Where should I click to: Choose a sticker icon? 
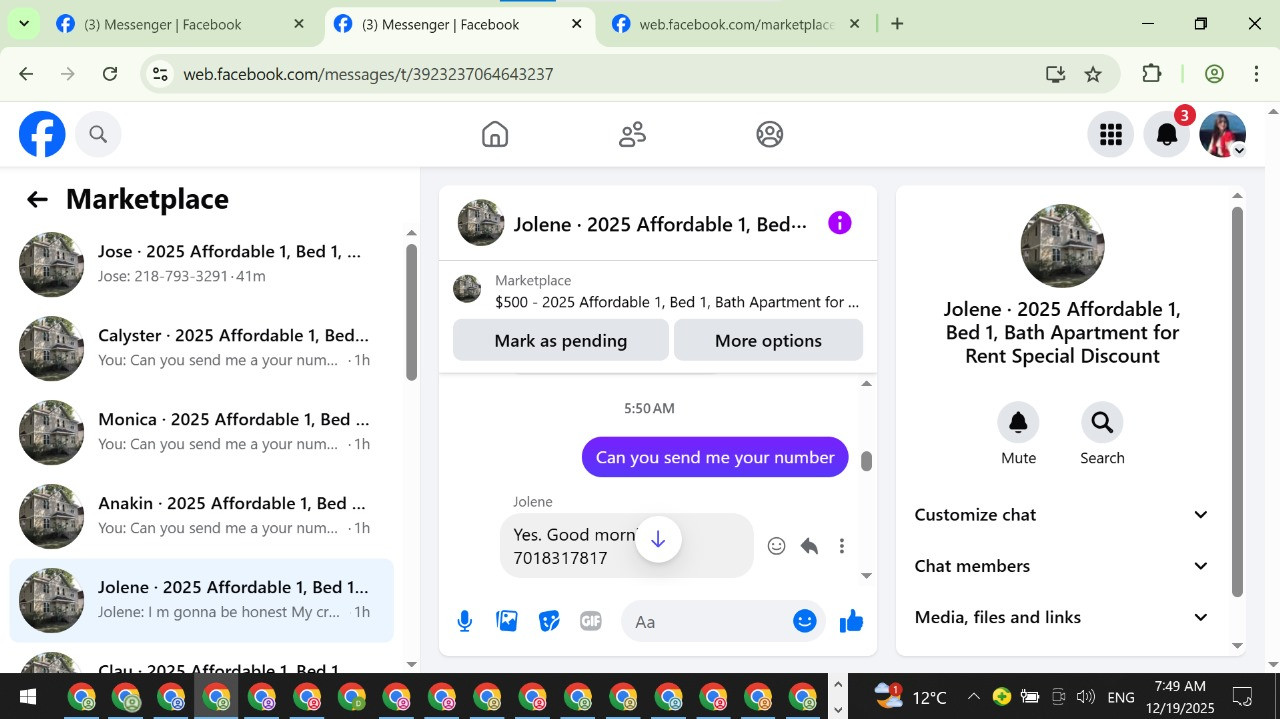[549, 622]
